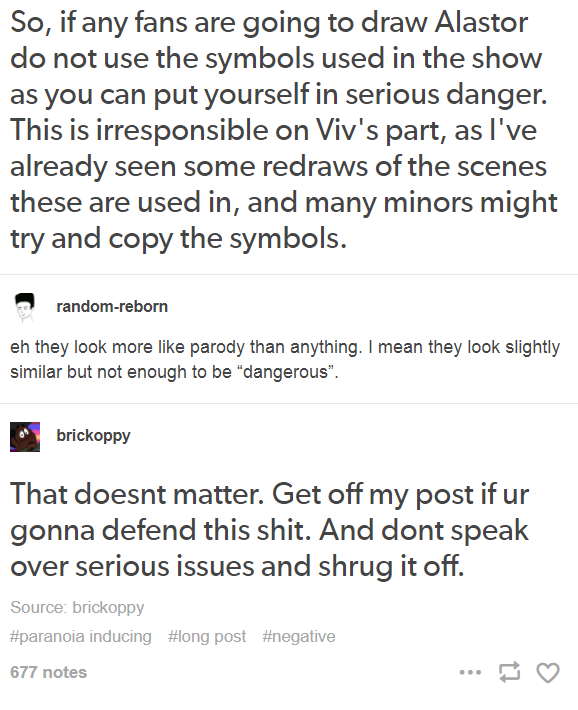Select the #negative tag
Image resolution: width=578 pixels, height=710 pixels.
(x=299, y=636)
